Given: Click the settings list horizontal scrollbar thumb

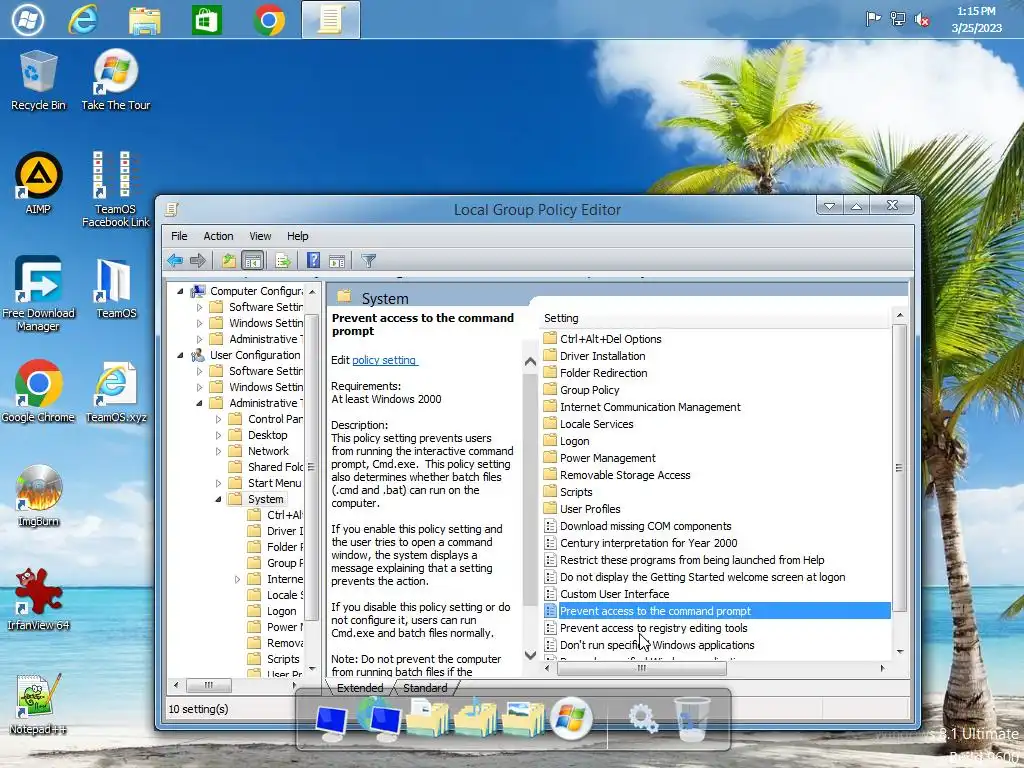Looking at the screenshot, I should [x=641, y=668].
